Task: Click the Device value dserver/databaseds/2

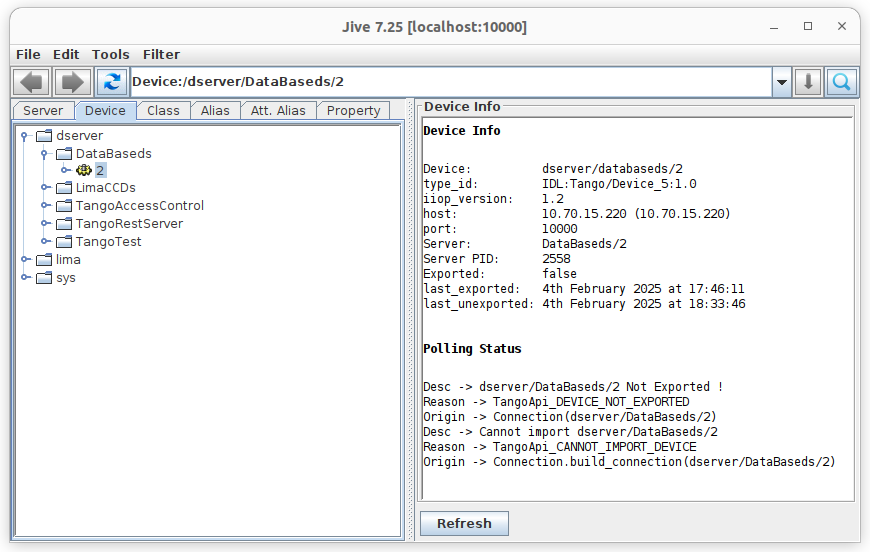Action: (x=612, y=169)
